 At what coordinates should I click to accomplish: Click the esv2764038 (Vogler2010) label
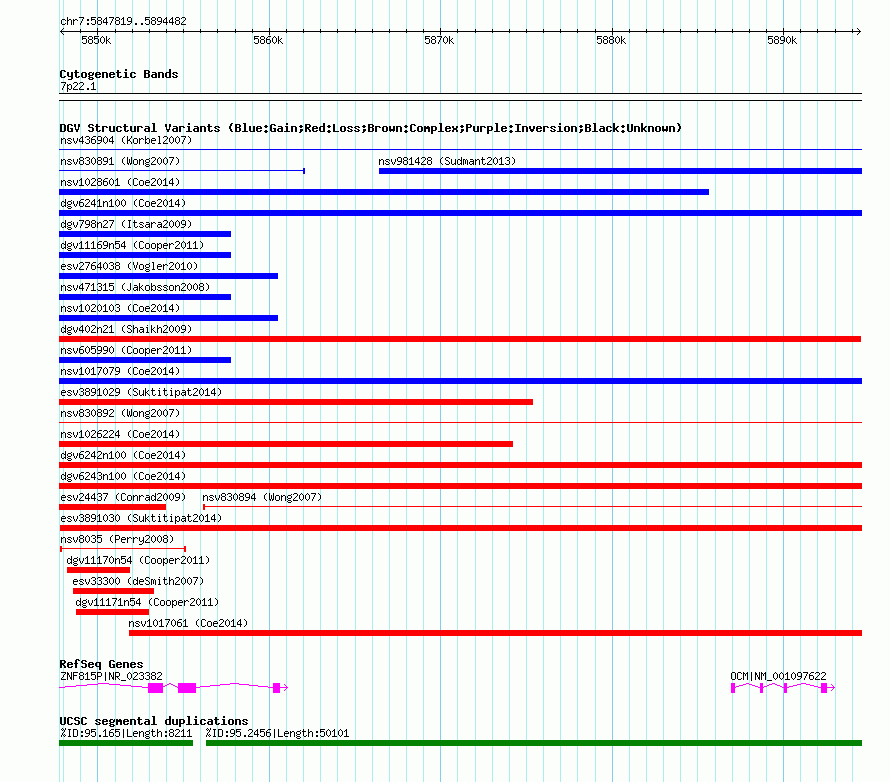tap(129, 266)
